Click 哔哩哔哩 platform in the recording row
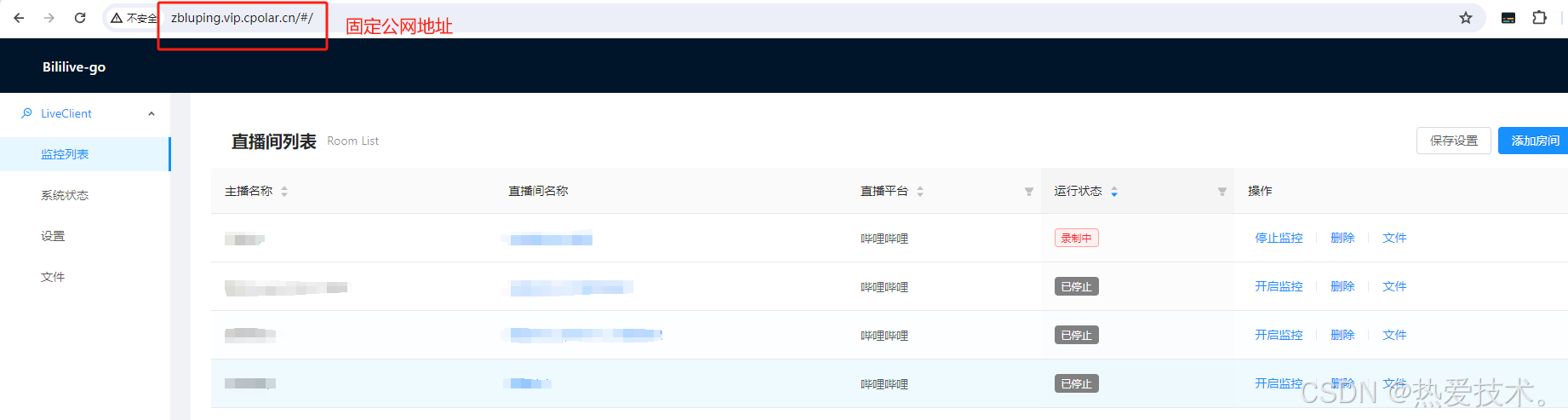 pyautogui.click(x=884, y=239)
